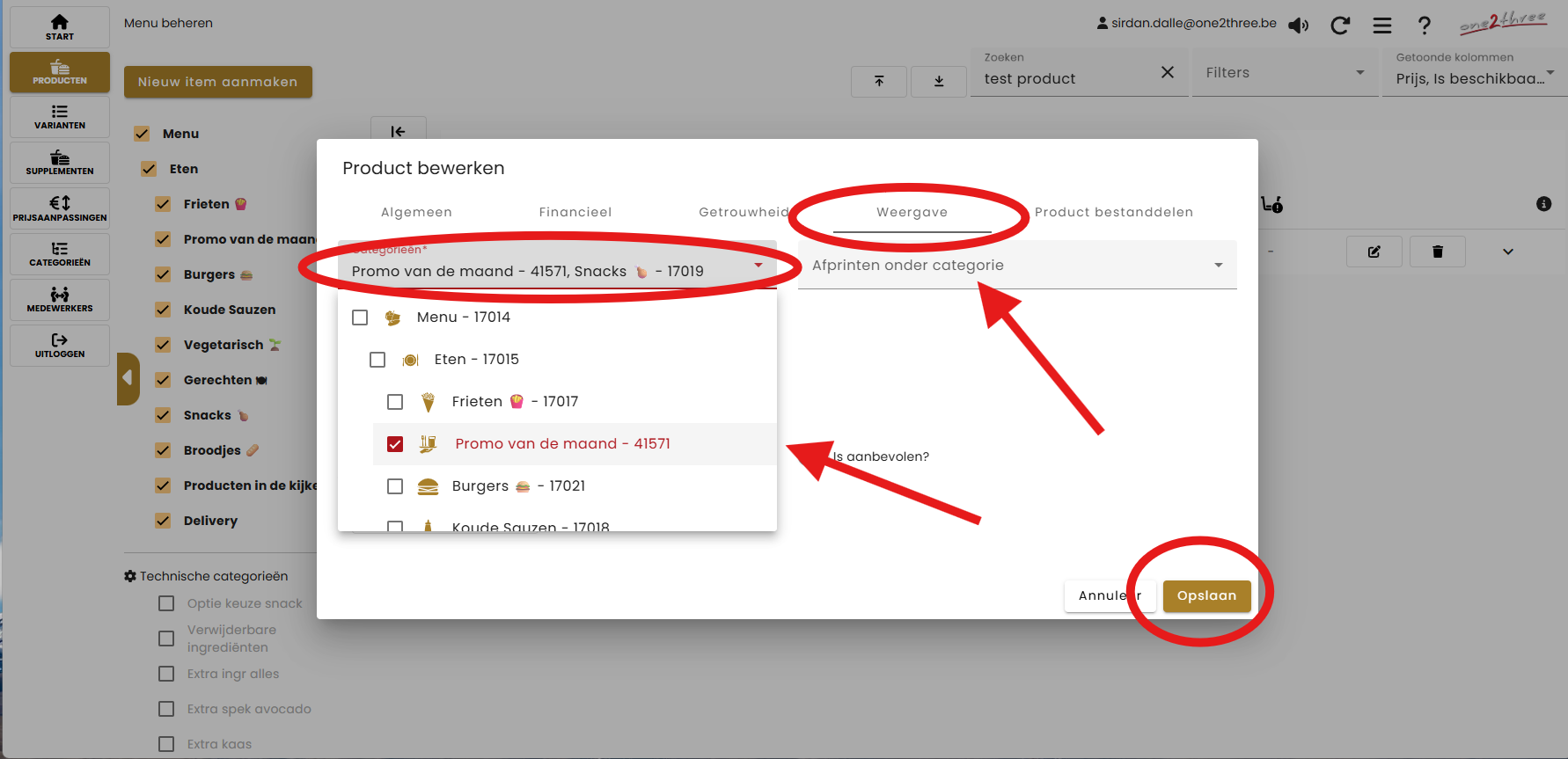Viewport: 1568px width, 759px height.
Task: Click the Zoeken search field
Action: (x=1065, y=78)
